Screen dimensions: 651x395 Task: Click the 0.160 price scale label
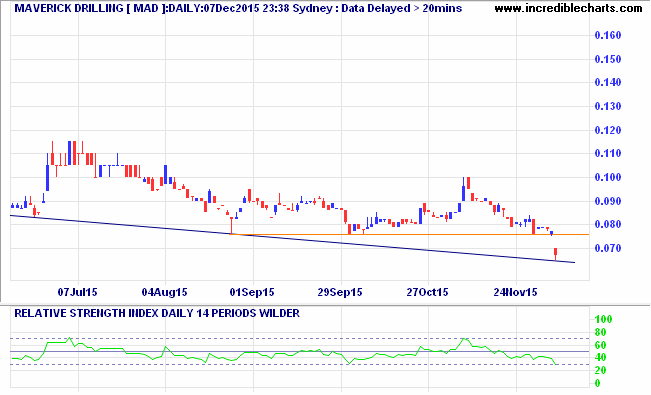[608, 35]
